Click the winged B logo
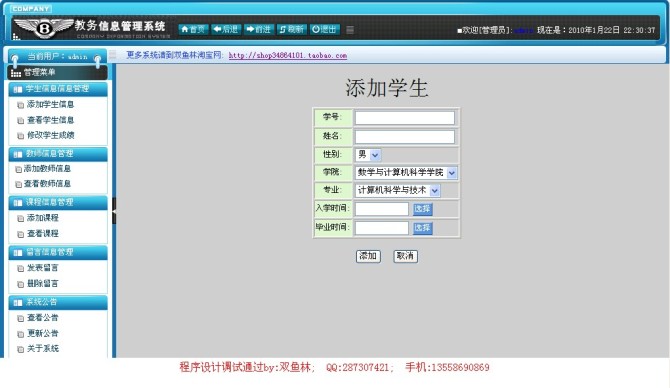 click(43, 28)
